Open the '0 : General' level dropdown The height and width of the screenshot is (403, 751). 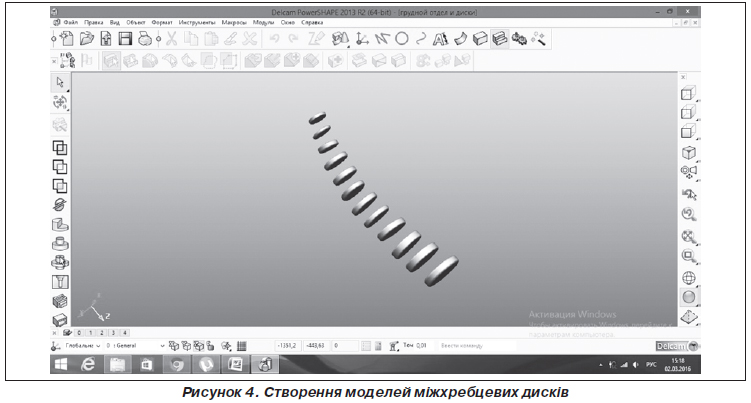click(136, 345)
